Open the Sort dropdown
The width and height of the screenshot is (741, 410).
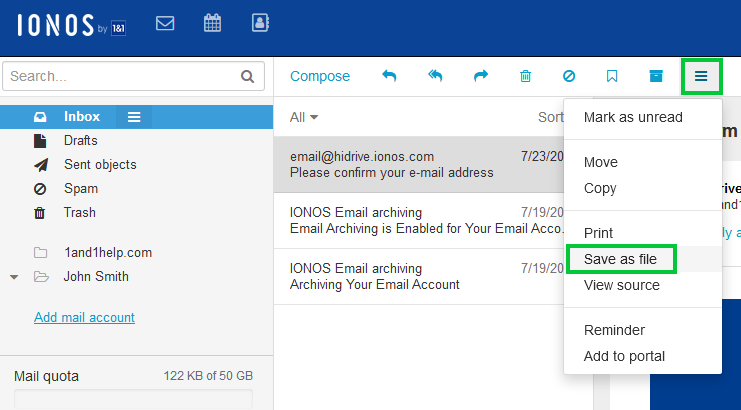click(551, 117)
